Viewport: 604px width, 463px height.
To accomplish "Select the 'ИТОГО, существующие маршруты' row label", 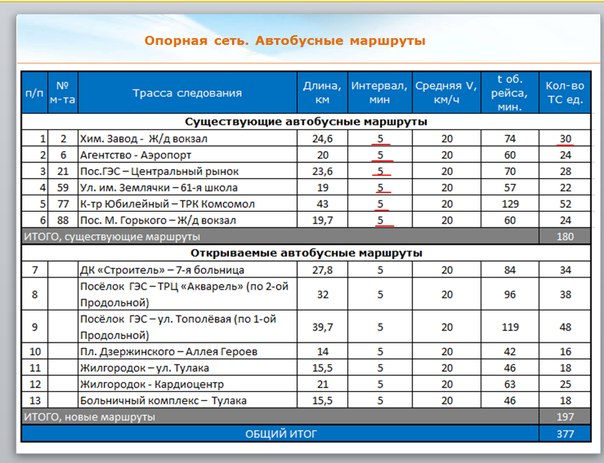I will 112,237.
